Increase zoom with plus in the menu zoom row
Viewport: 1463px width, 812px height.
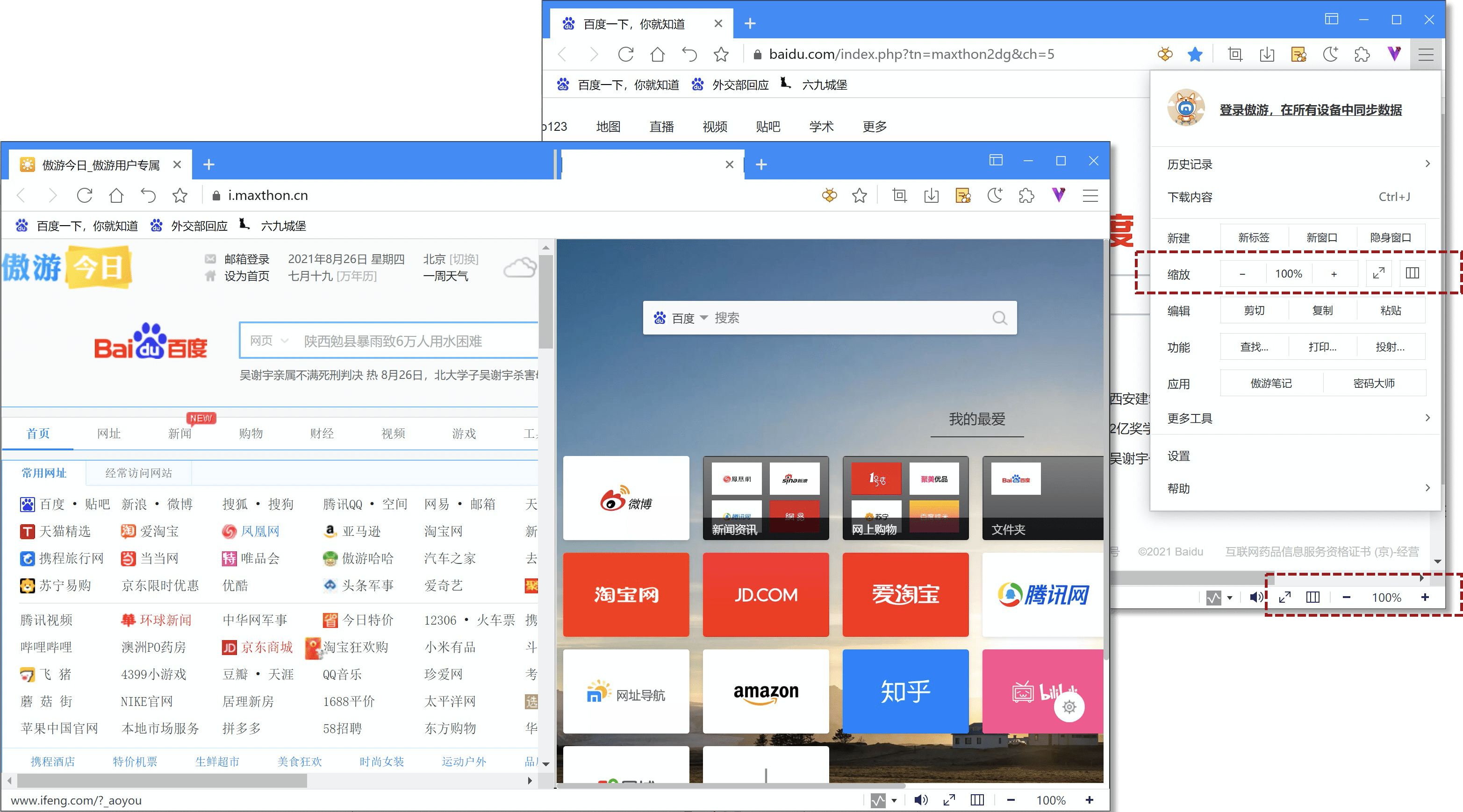pos(1334,274)
